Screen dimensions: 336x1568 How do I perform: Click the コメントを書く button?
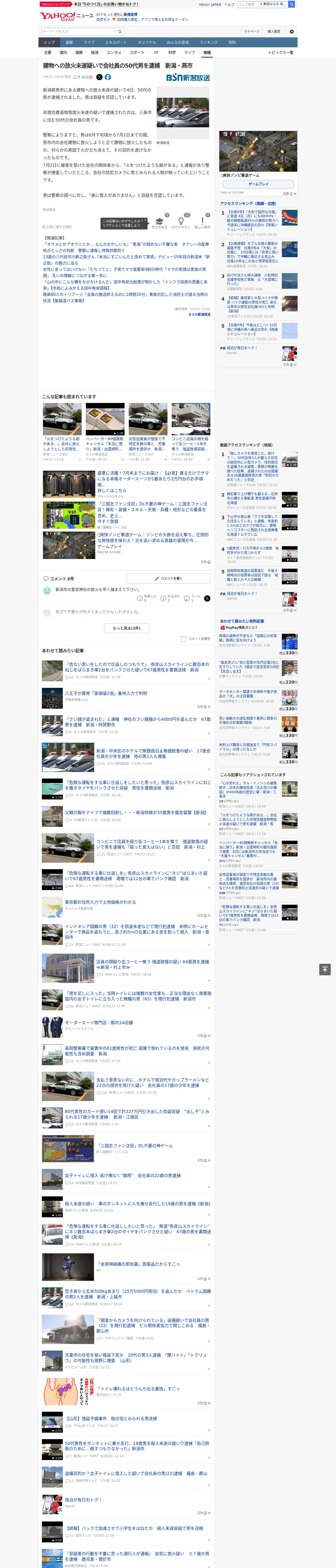(168, 578)
